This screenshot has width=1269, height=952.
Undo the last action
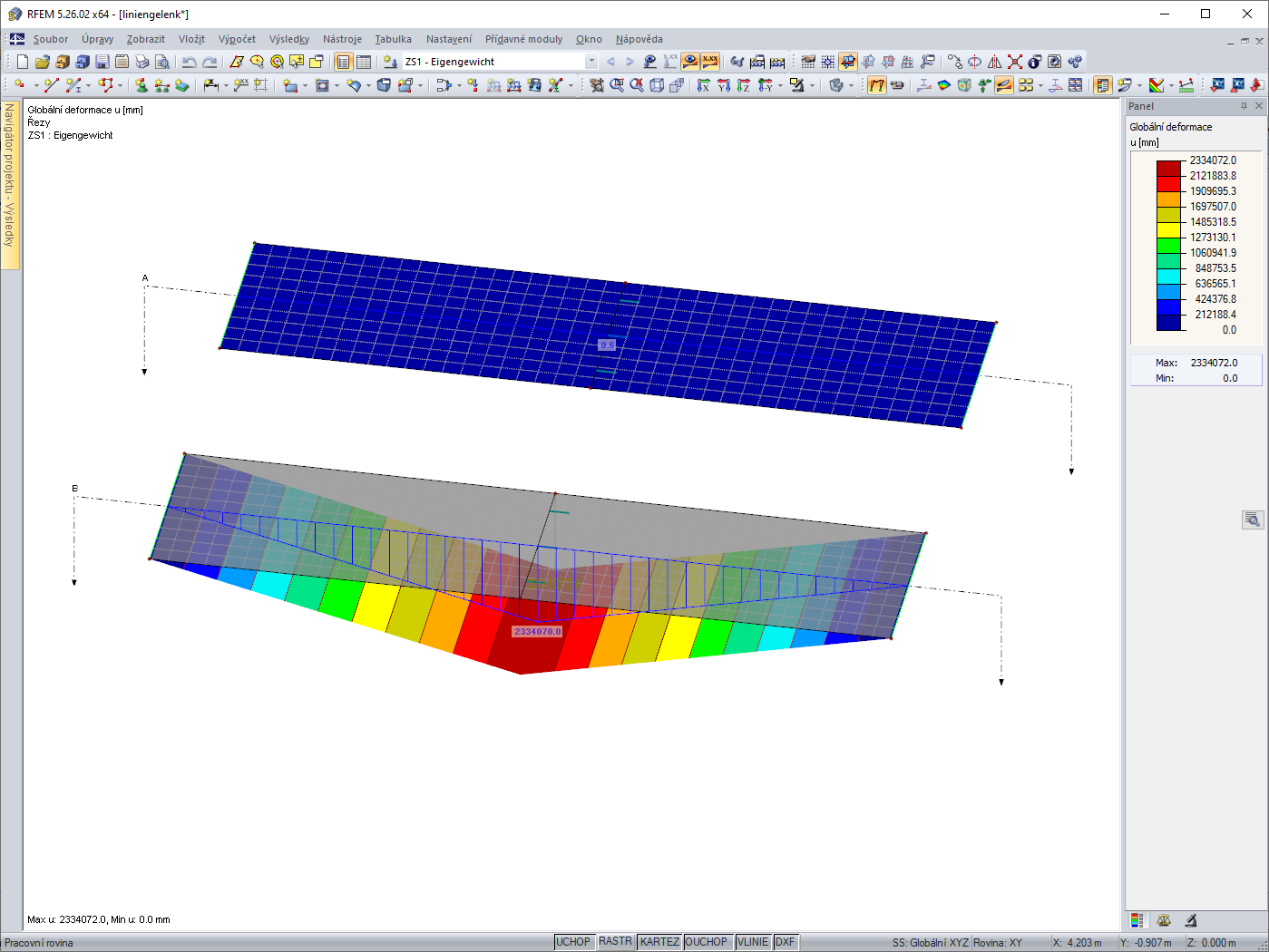(189, 62)
